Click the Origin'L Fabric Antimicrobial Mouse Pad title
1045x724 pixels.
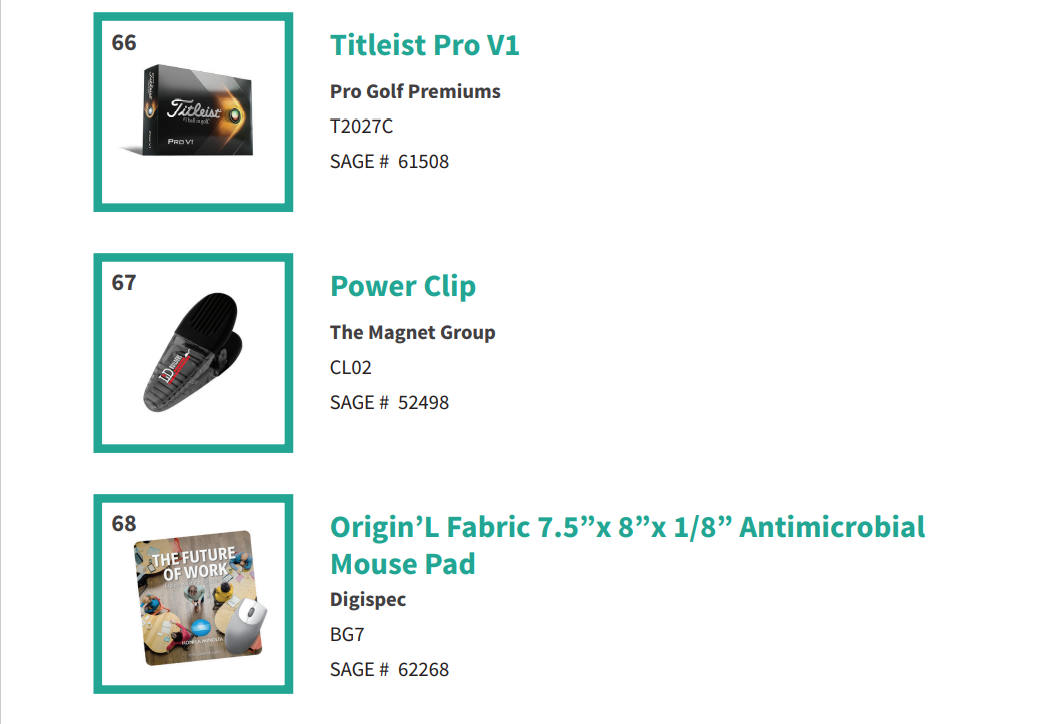627,545
